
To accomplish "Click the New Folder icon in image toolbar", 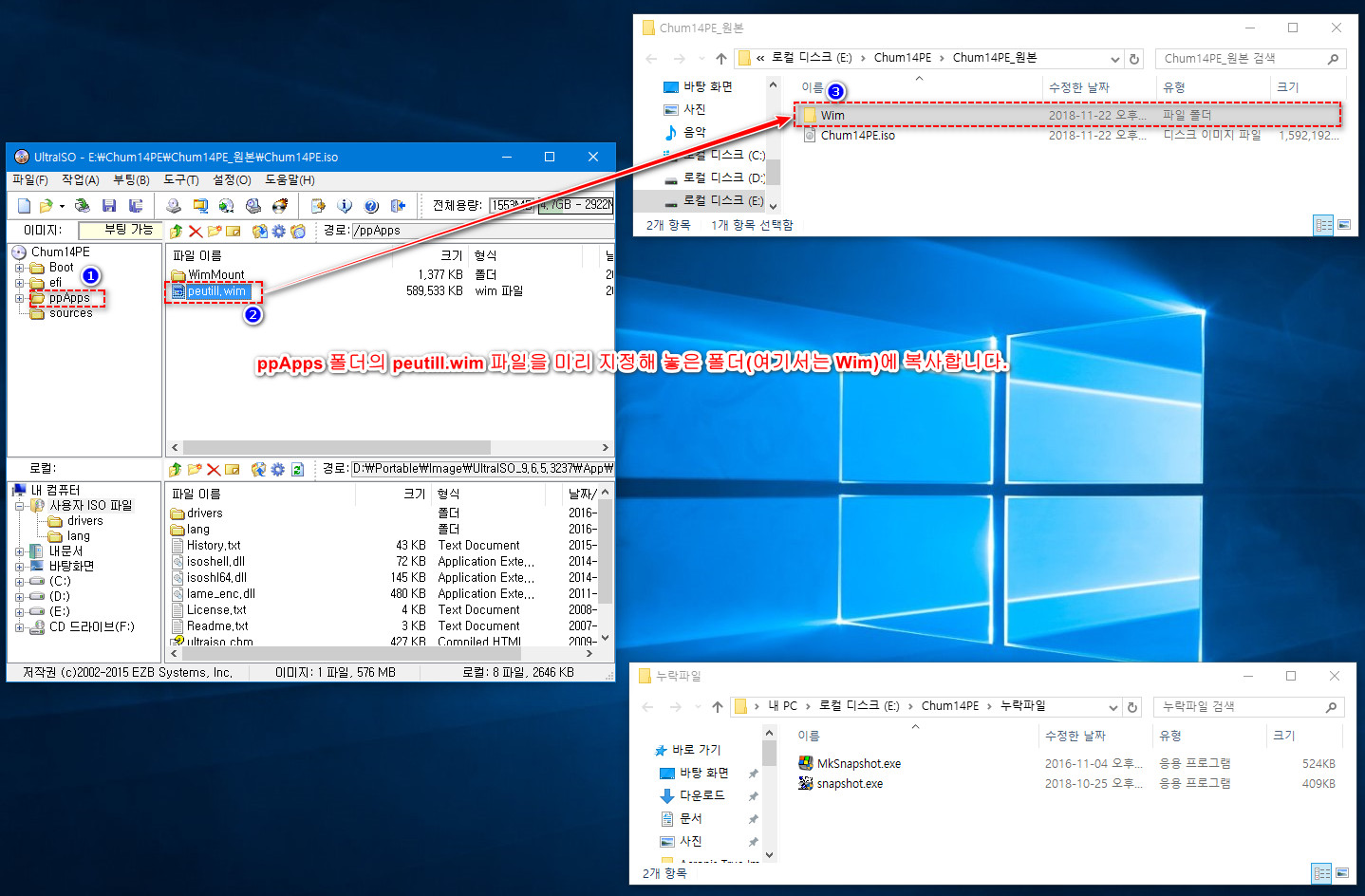I will pyautogui.click(x=215, y=231).
